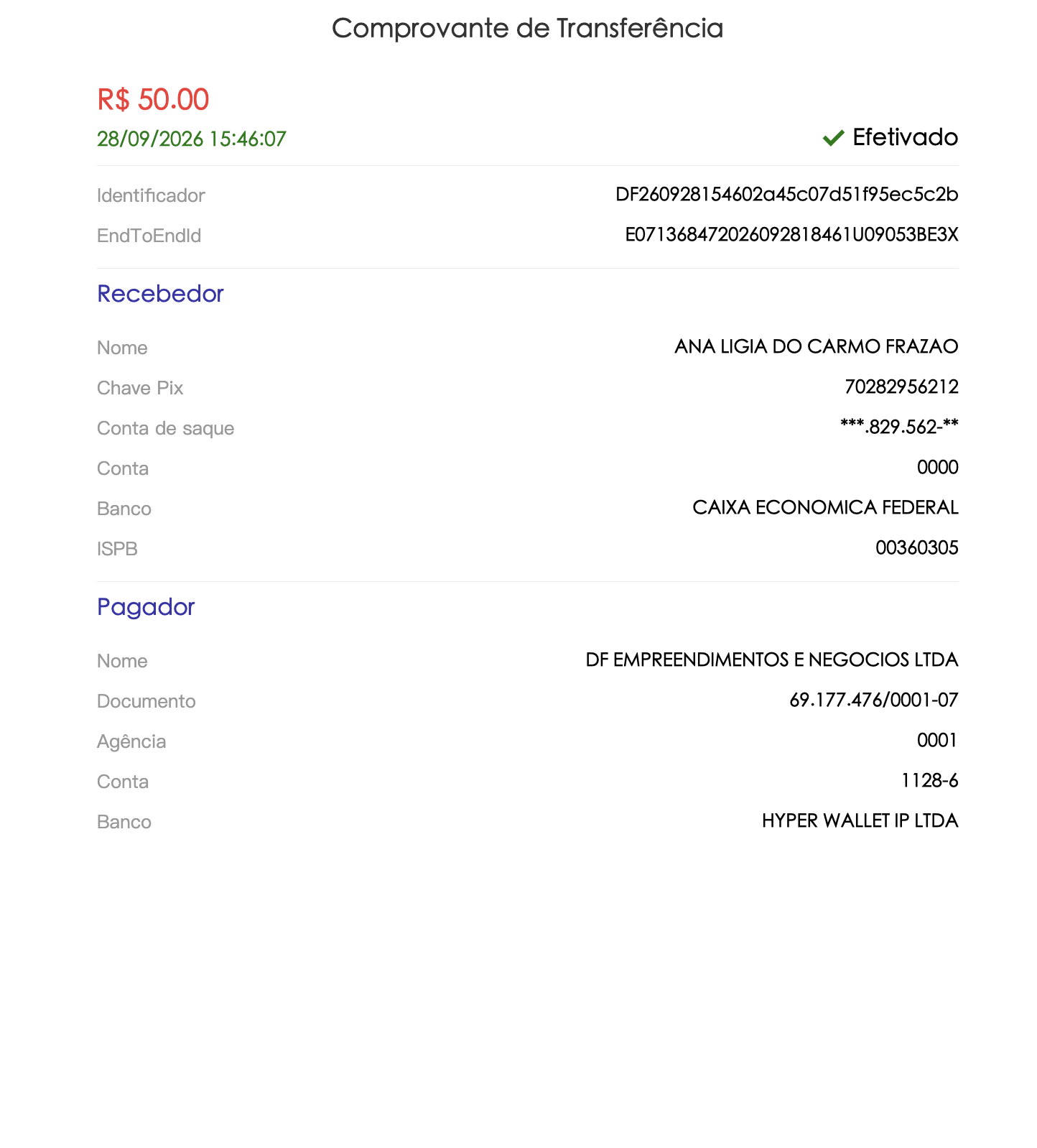
Task: Click the green Efetivado checkmark icon
Action: tap(833, 137)
